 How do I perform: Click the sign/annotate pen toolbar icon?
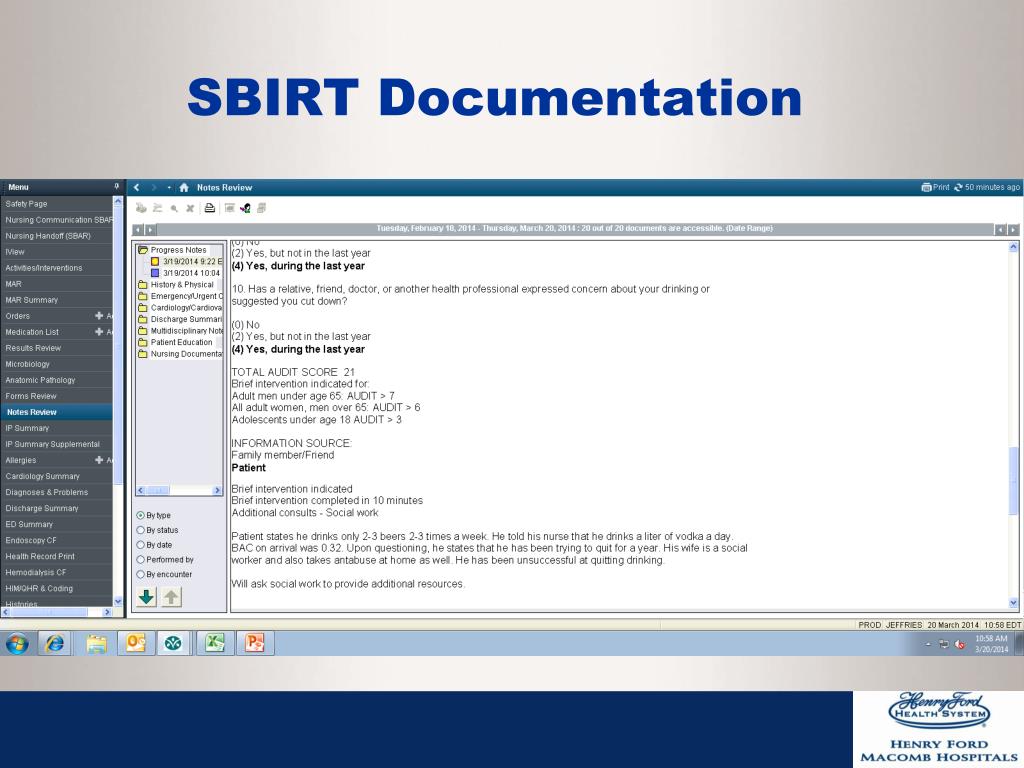point(246,208)
